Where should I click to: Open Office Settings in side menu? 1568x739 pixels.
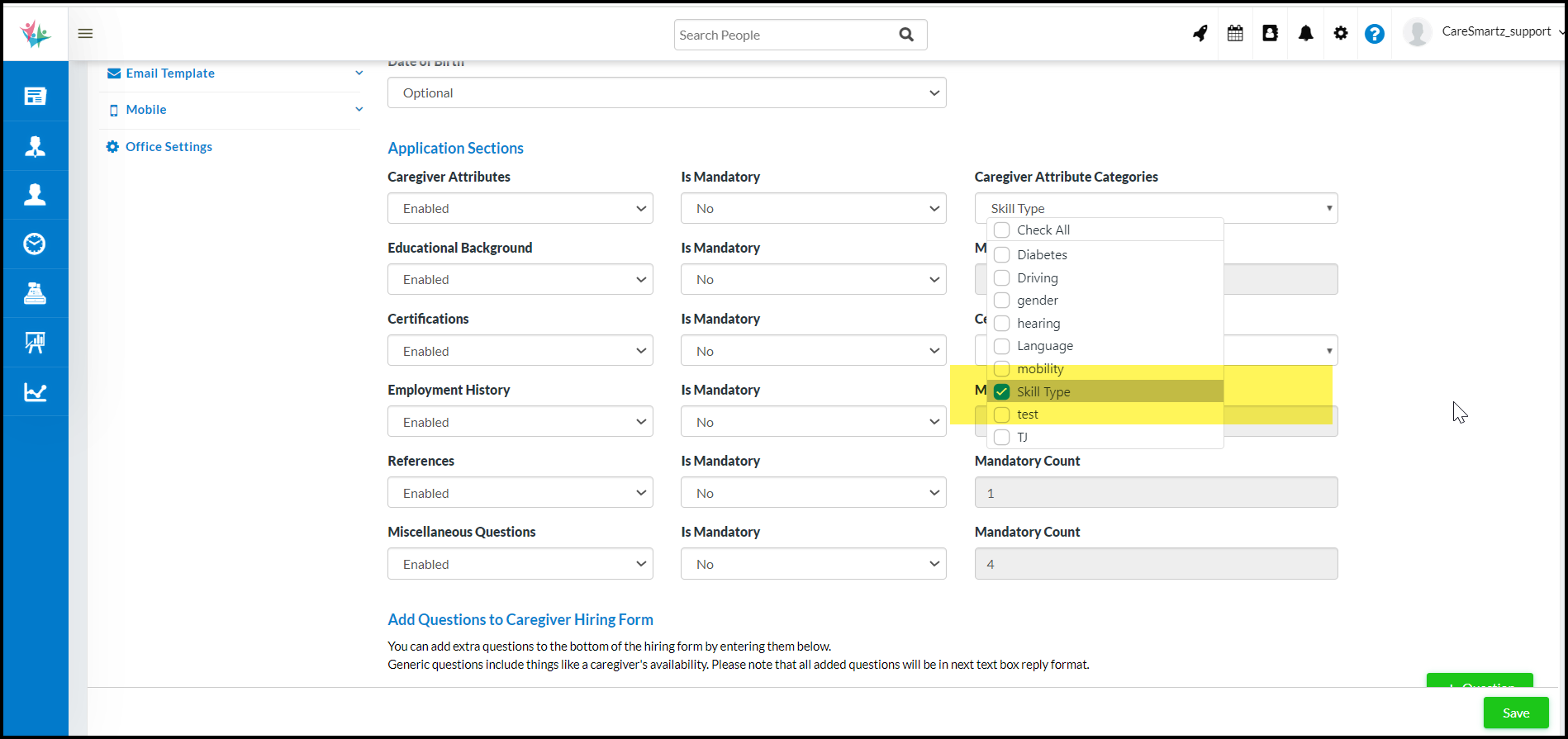[x=169, y=147]
